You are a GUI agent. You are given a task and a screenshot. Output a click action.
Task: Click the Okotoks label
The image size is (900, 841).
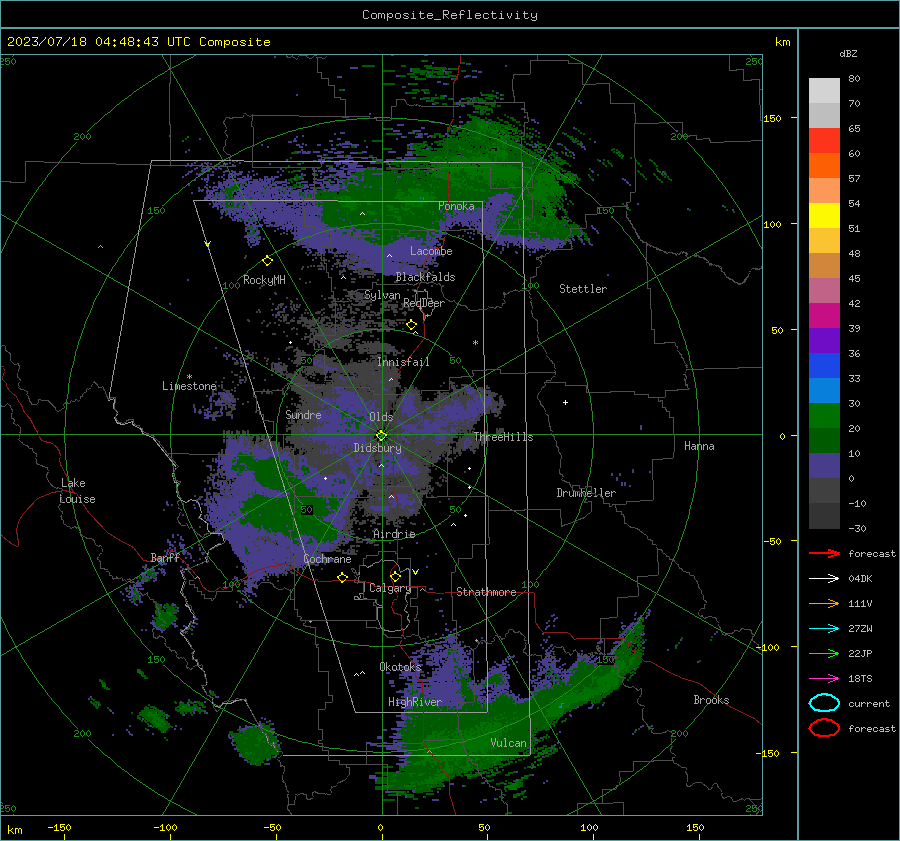click(400, 666)
